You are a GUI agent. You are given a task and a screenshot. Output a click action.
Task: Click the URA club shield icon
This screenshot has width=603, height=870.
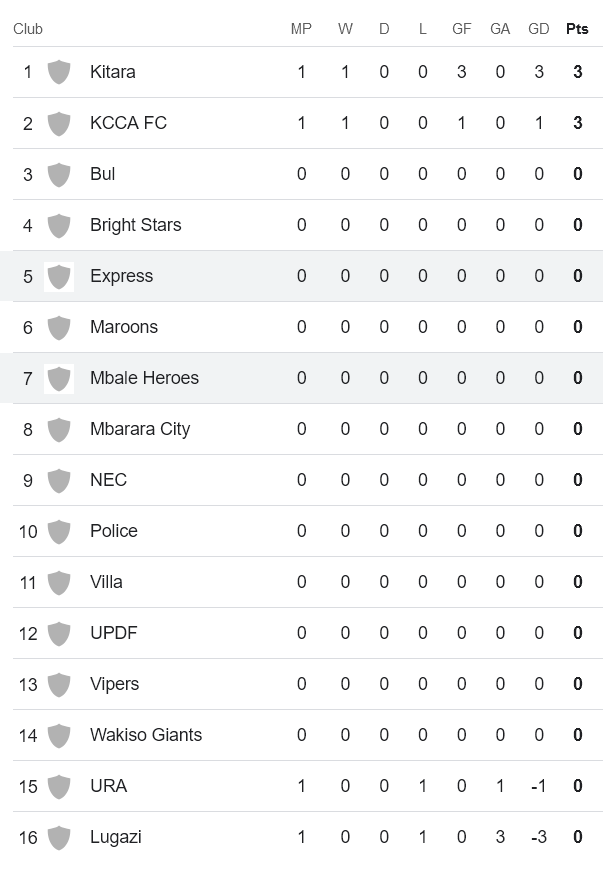pos(59,786)
